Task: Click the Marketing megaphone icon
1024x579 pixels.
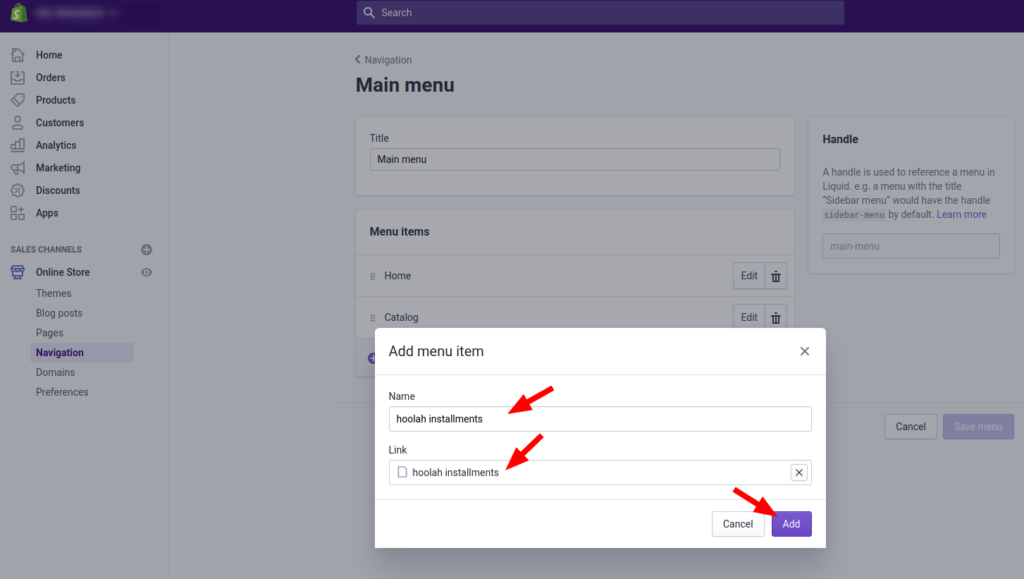Action: [18, 168]
